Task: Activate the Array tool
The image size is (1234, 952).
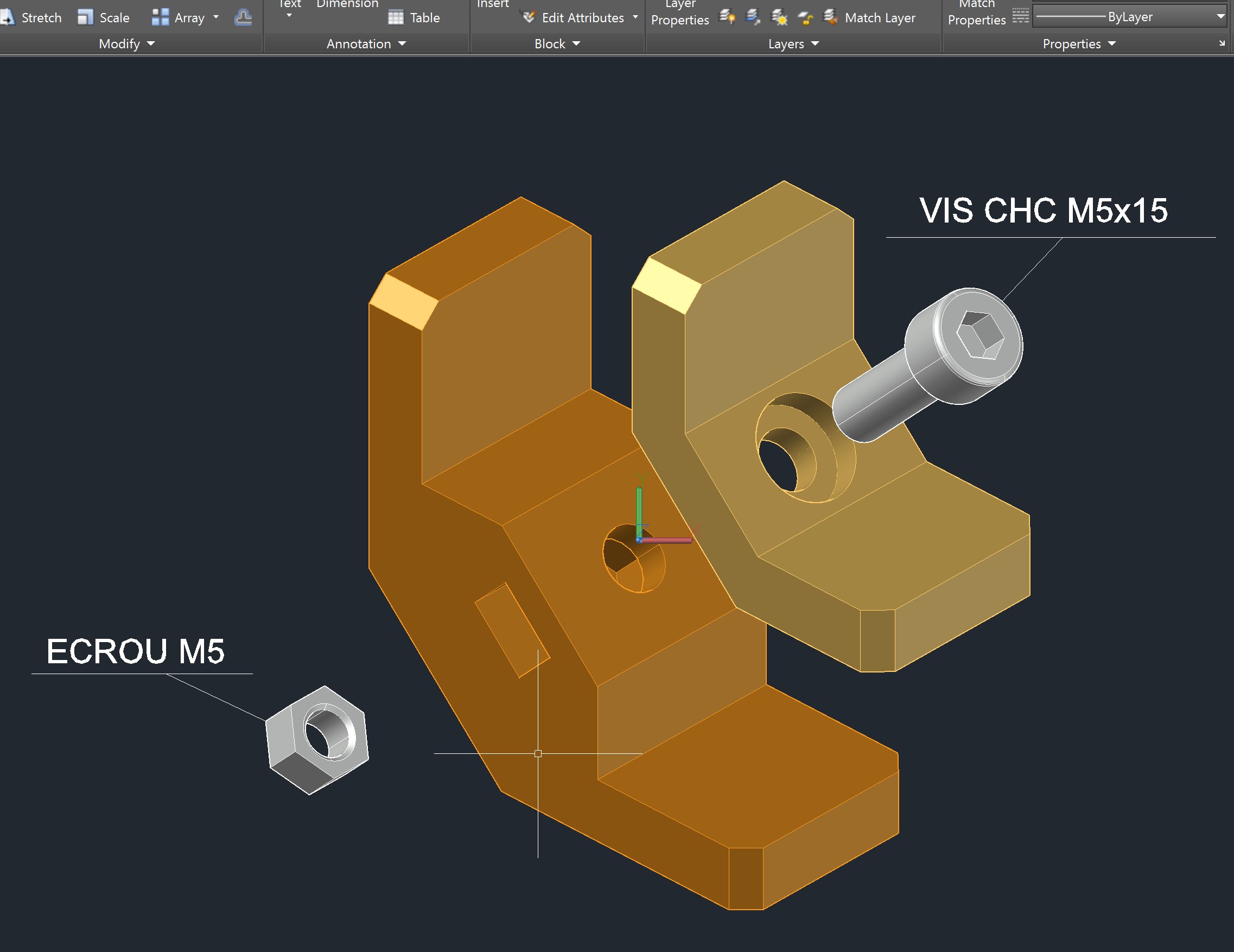Action: pyautogui.click(x=181, y=17)
